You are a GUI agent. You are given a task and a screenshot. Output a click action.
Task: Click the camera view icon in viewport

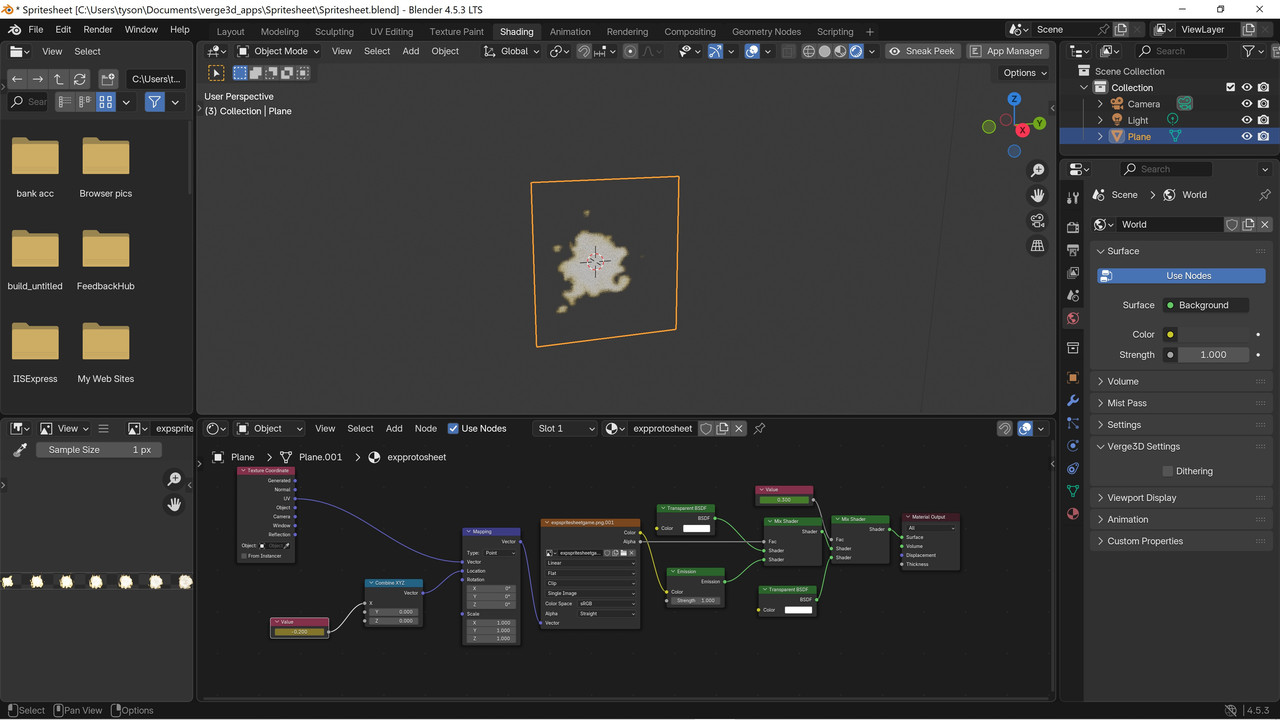(1037, 221)
